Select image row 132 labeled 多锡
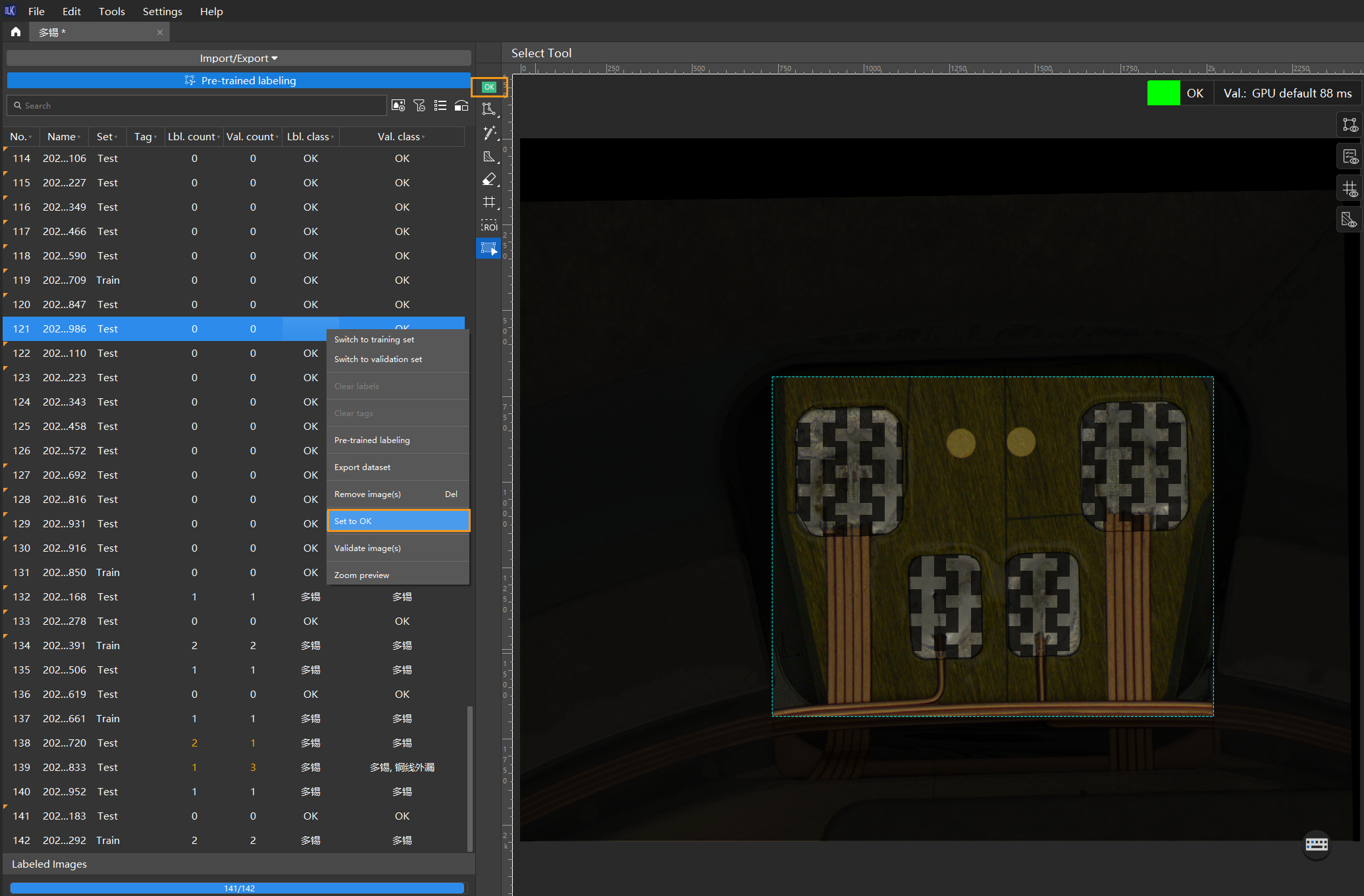 [234, 597]
